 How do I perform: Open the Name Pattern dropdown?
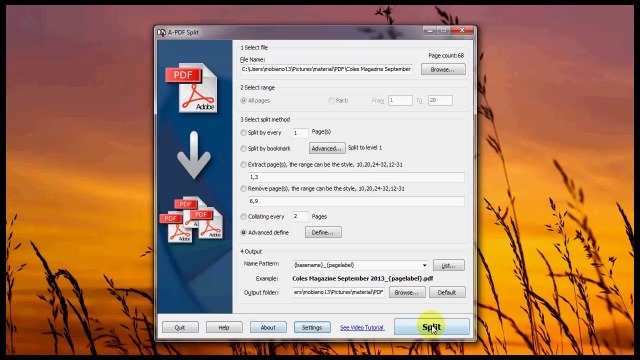click(424, 265)
